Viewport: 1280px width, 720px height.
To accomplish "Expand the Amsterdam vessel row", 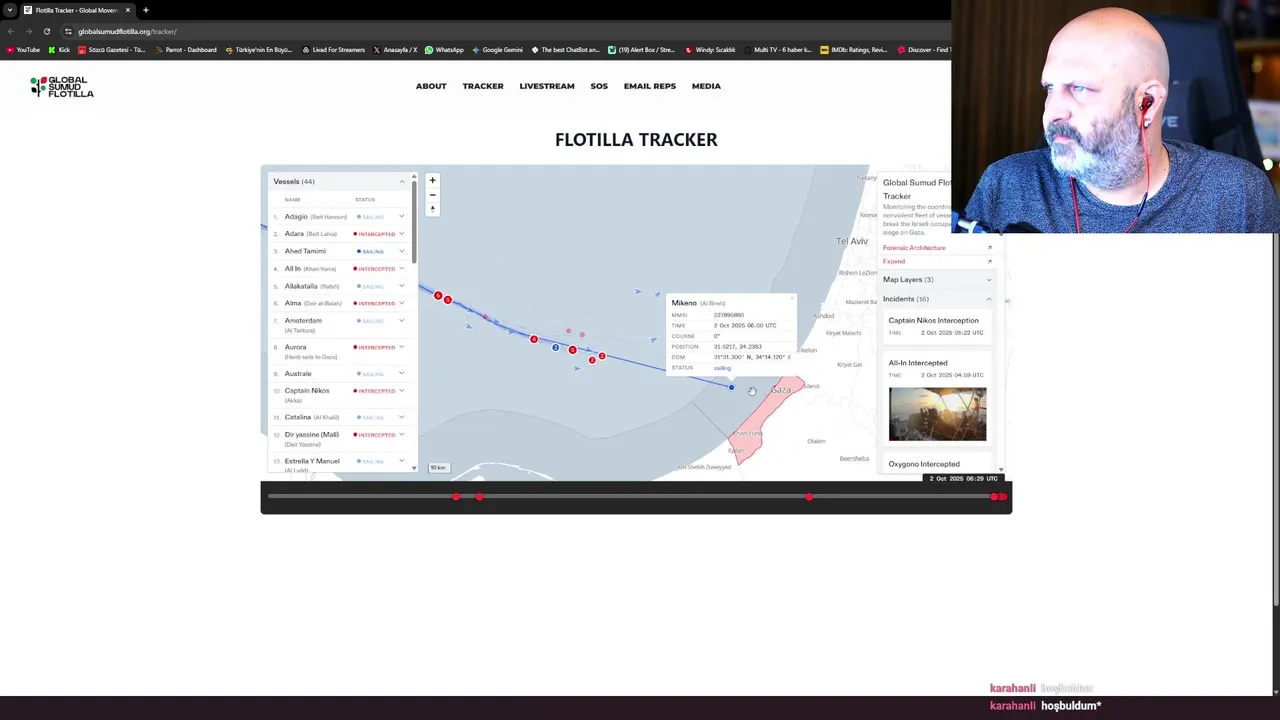I will [402, 321].
